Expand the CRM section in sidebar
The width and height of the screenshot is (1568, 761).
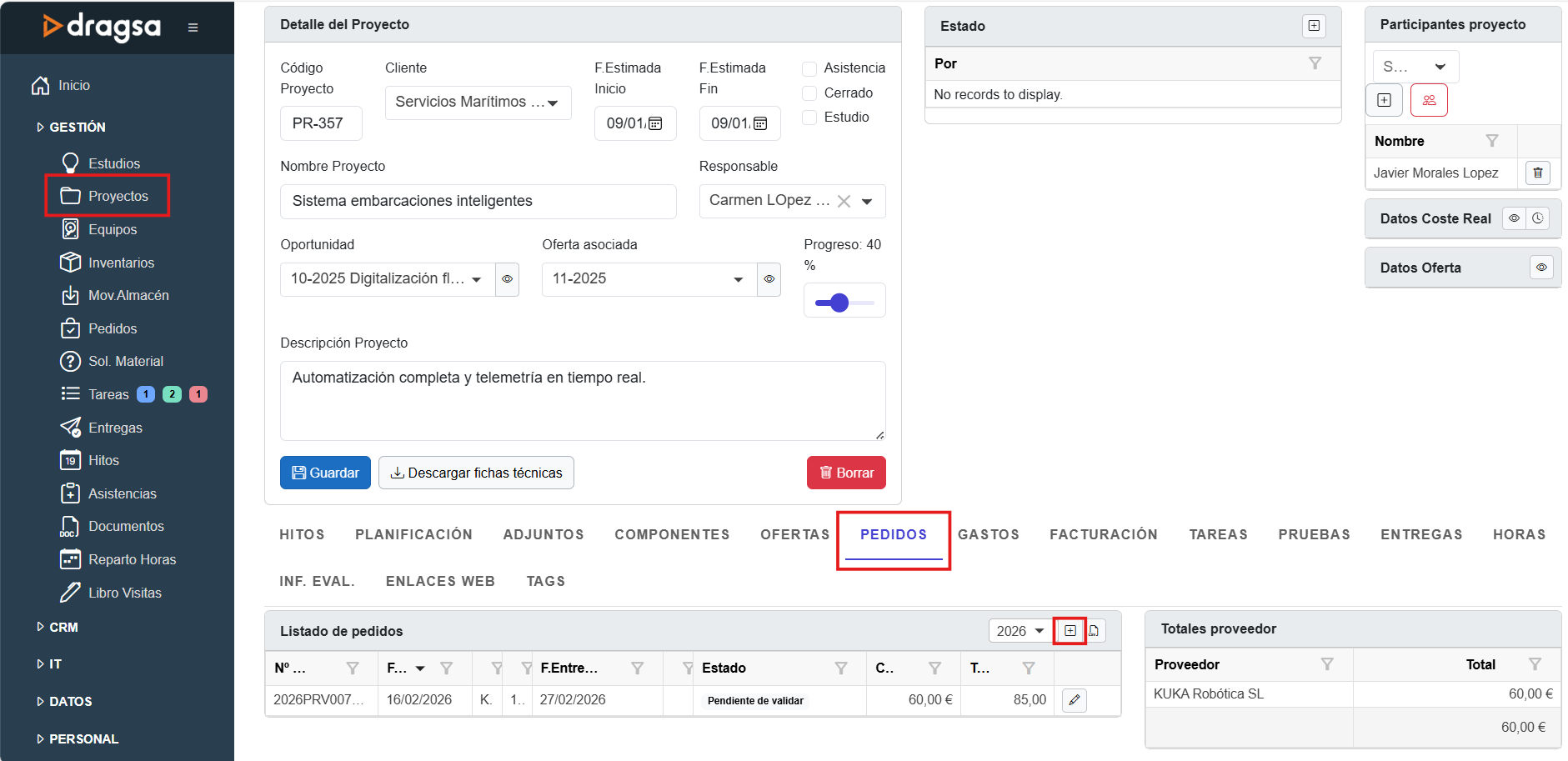(x=63, y=627)
